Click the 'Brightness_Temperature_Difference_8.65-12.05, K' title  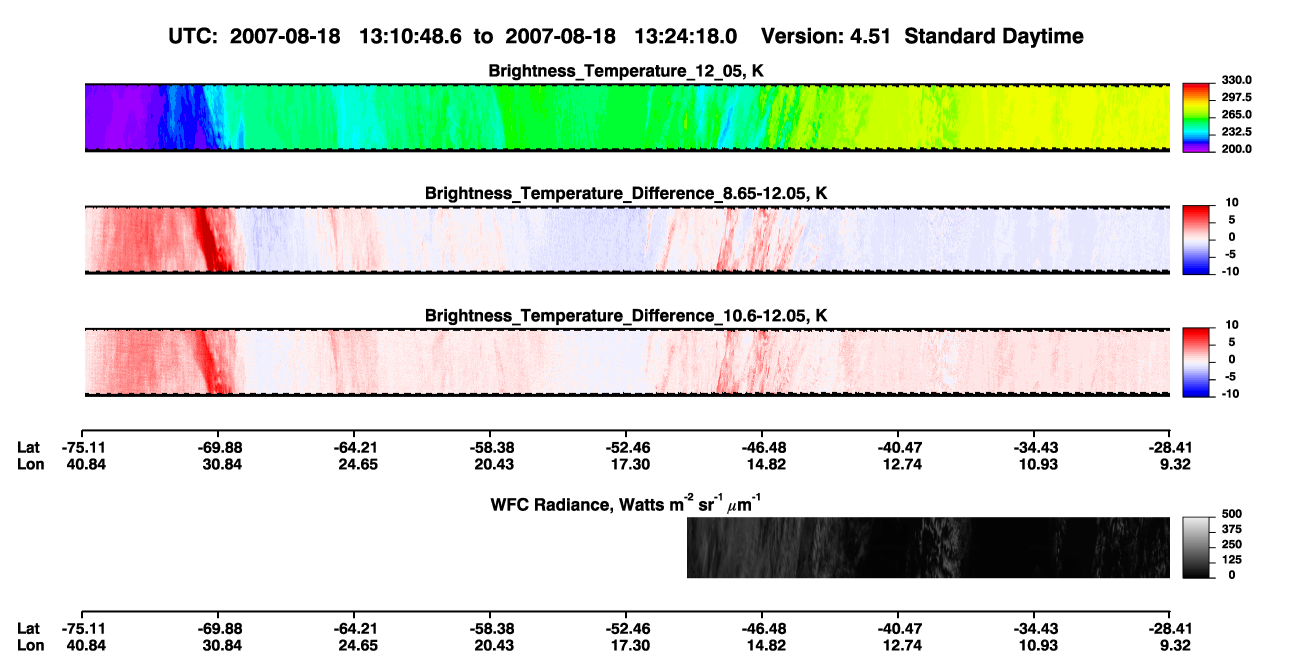click(626, 193)
